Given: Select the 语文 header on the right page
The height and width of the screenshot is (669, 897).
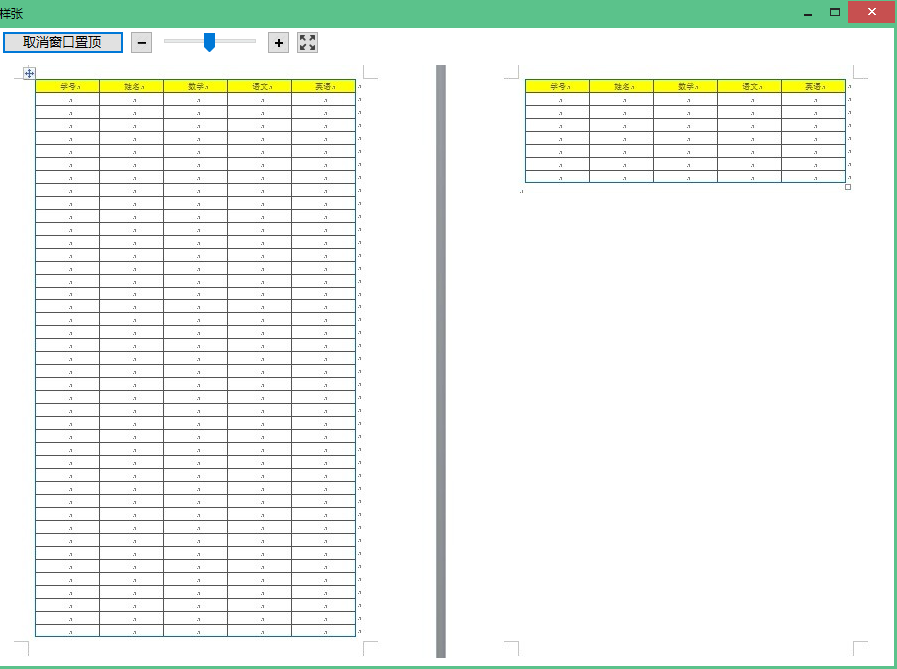Looking at the screenshot, I should click(x=750, y=86).
